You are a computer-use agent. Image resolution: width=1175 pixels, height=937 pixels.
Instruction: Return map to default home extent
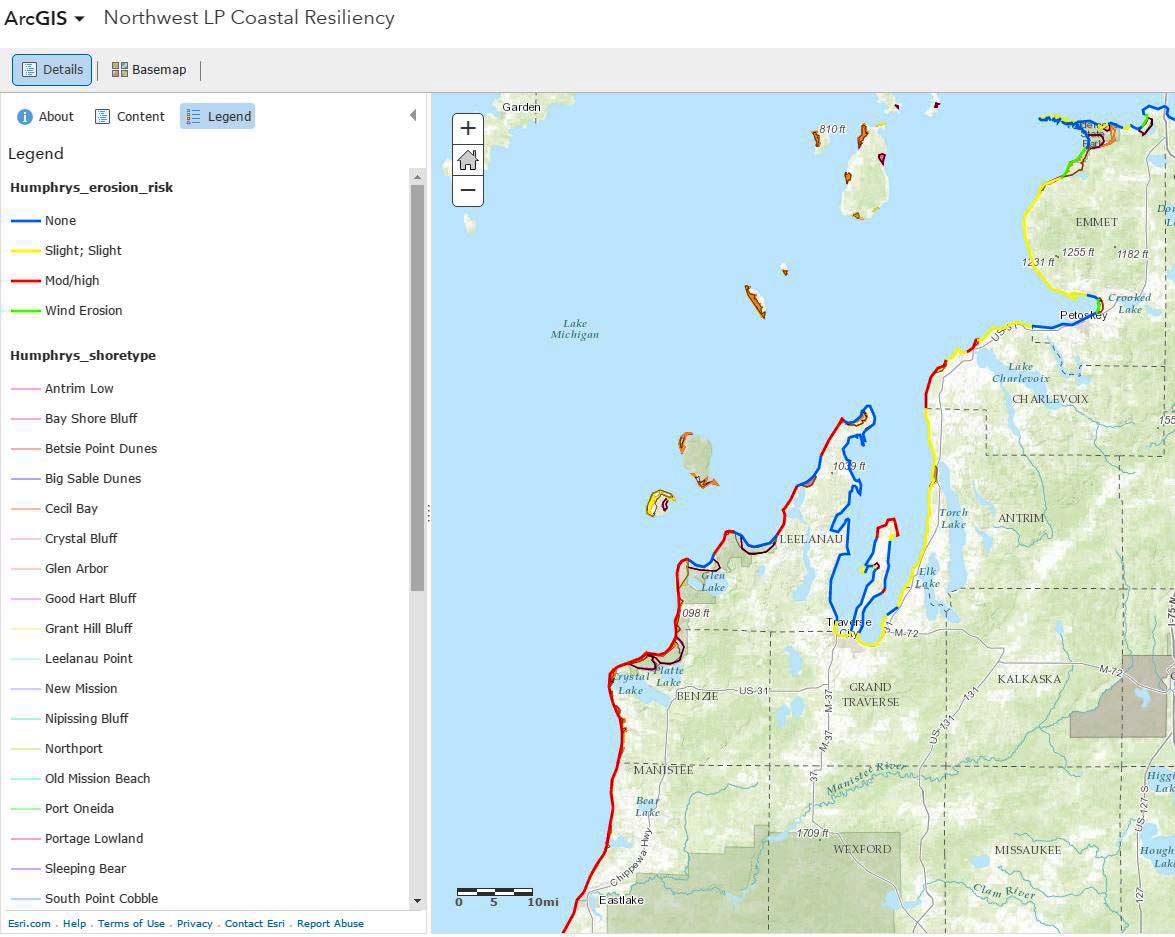coord(468,160)
